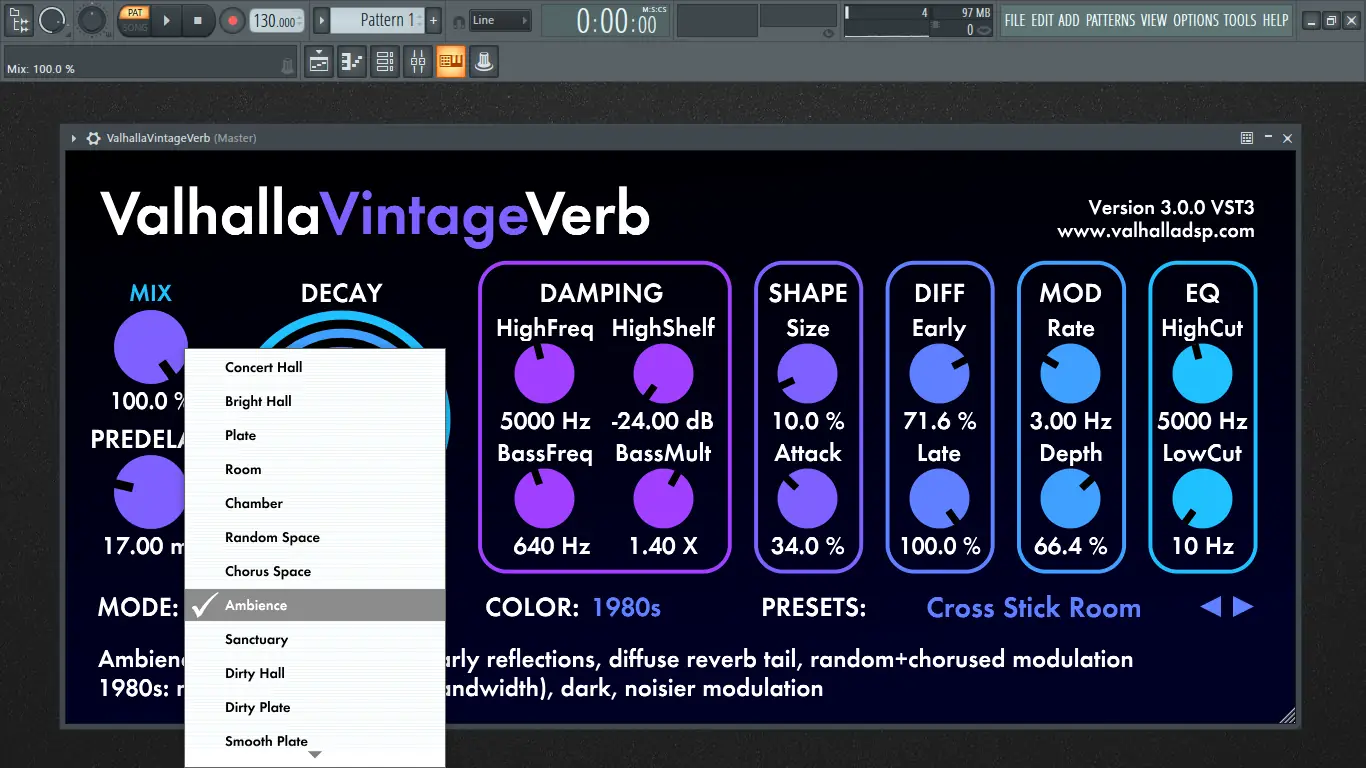Select the checked Ambience mode

click(315, 605)
